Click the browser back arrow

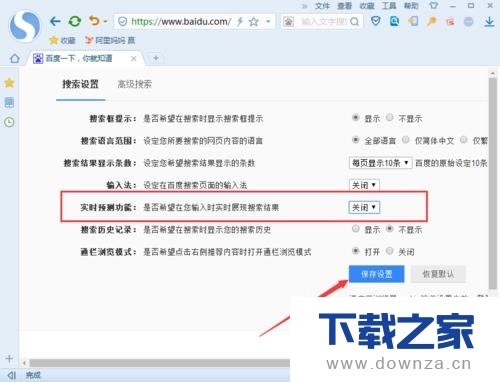point(55,22)
